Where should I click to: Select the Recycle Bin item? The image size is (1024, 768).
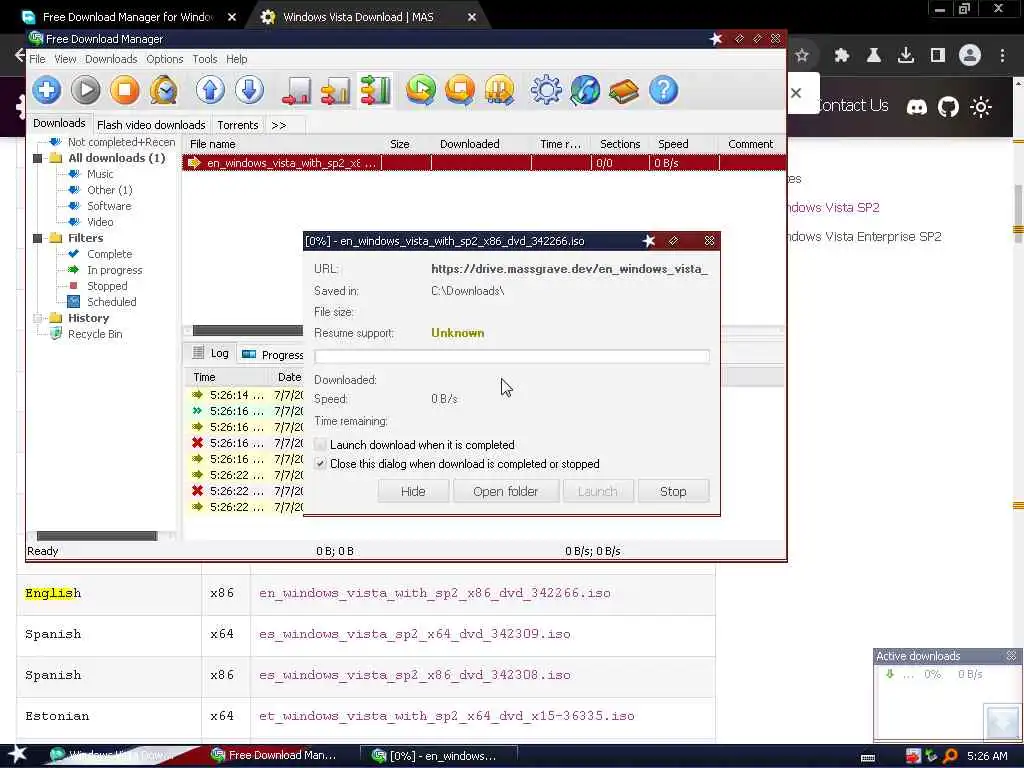(x=95, y=334)
